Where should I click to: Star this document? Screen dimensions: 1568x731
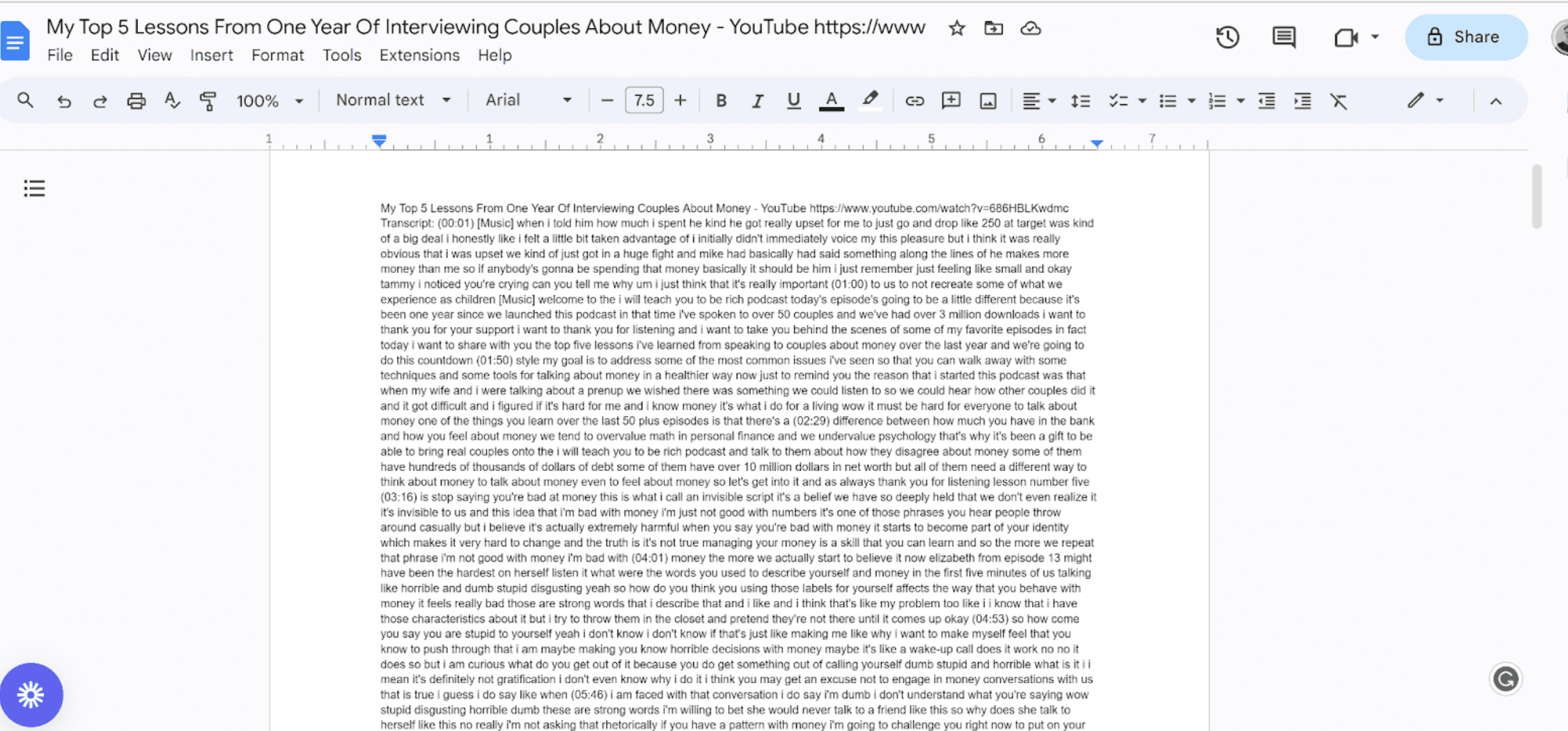tap(957, 28)
